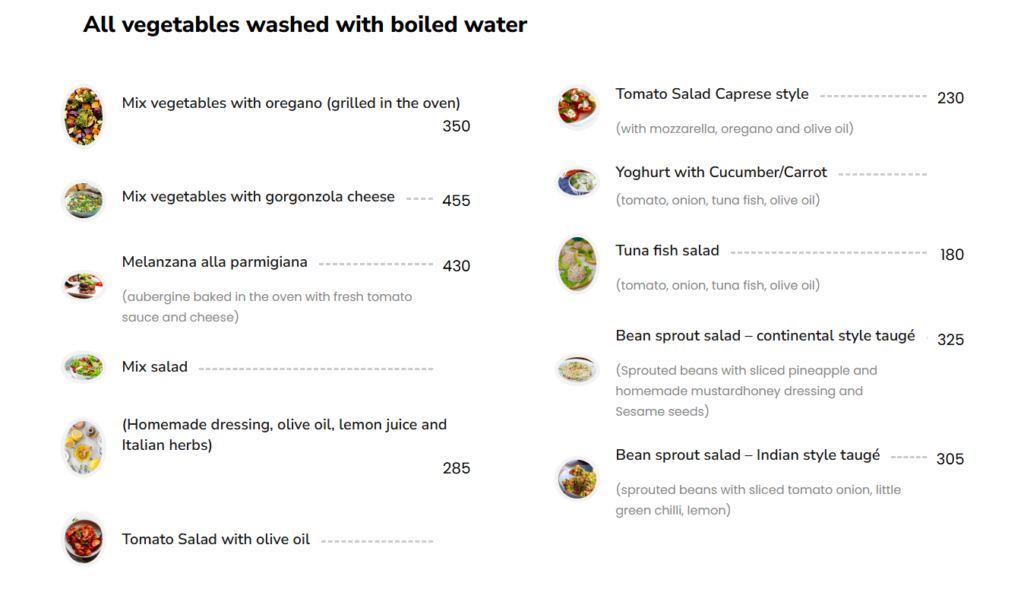Select the Yoghurt with Cucumber/Carrot name
Screen dimensions: 1024x589
(721, 172)
